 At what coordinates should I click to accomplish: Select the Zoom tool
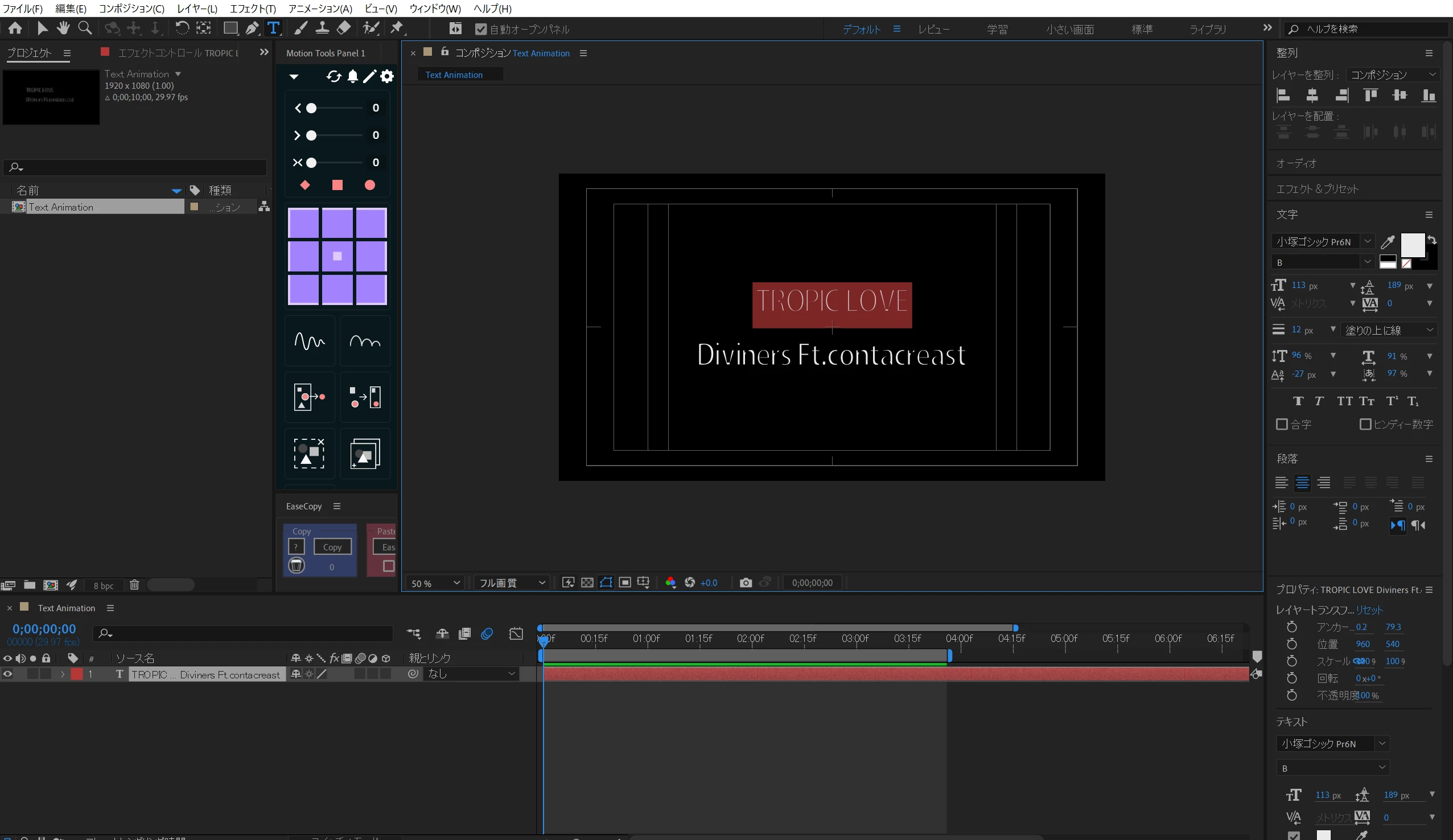85,28
